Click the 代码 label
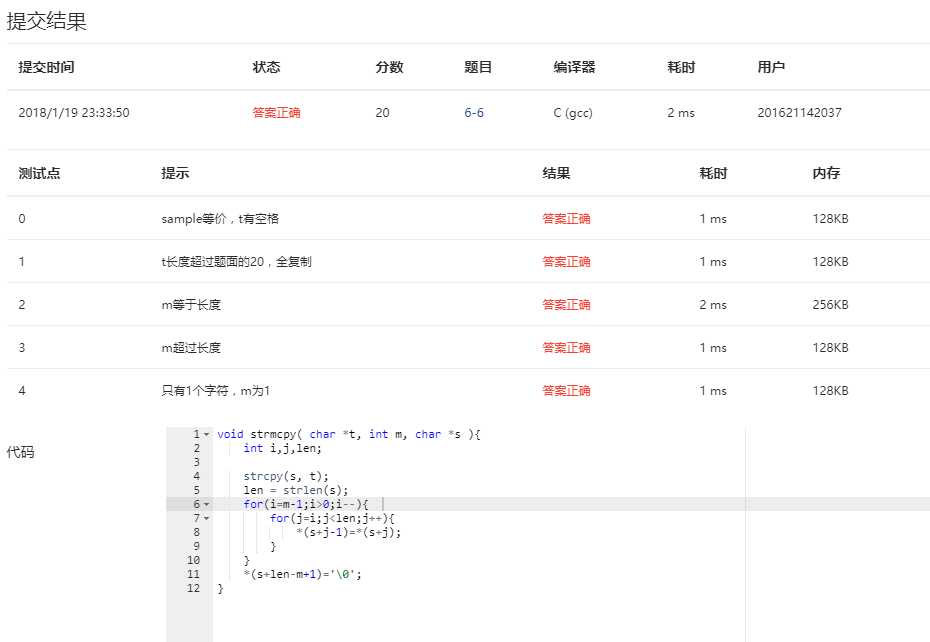 tap(20, 452)
